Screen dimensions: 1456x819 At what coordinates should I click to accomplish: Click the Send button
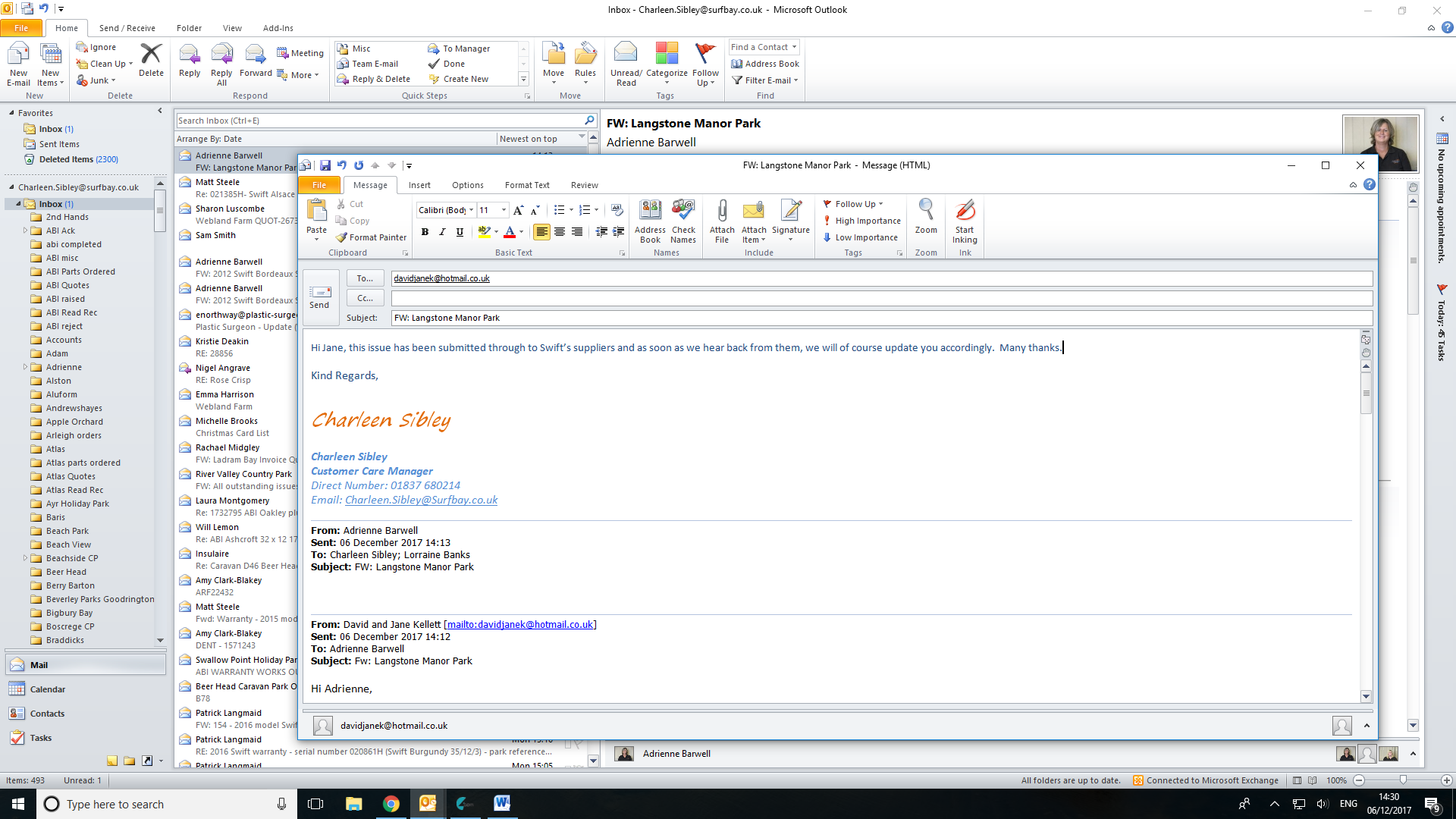pyautogui.click(x=319, y=296)
